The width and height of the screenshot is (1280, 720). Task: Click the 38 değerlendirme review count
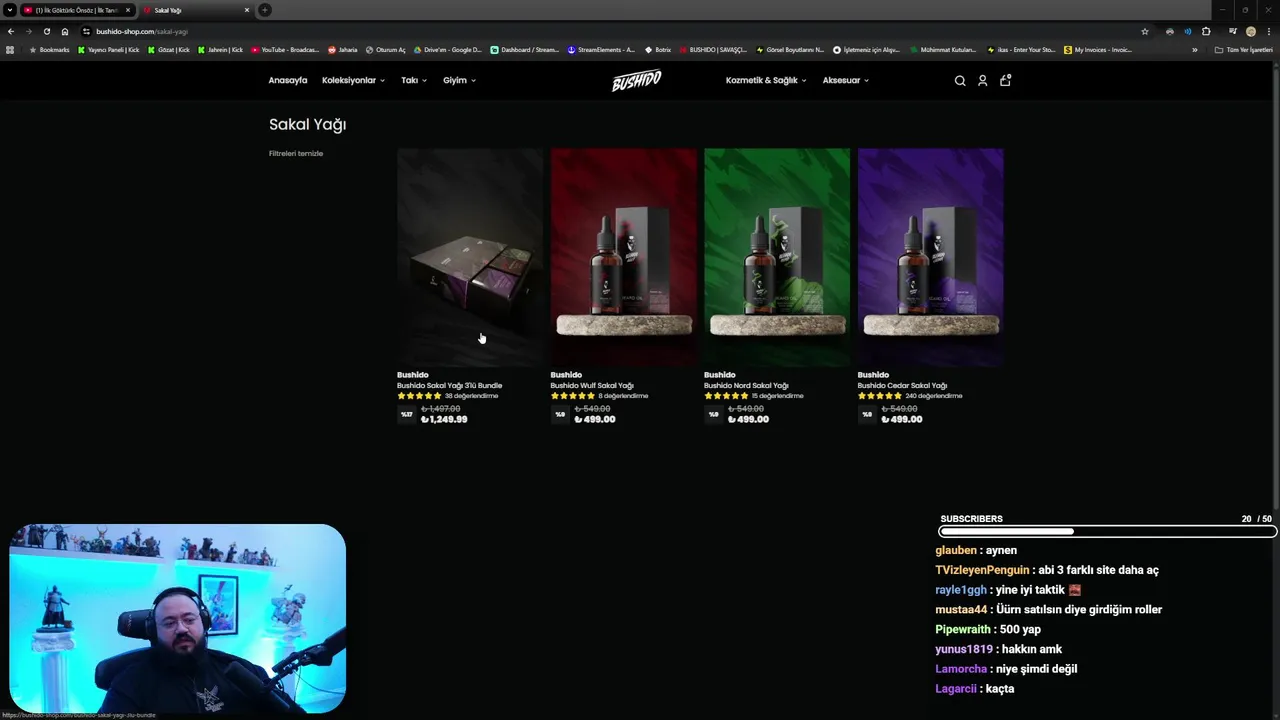(471, 396)
